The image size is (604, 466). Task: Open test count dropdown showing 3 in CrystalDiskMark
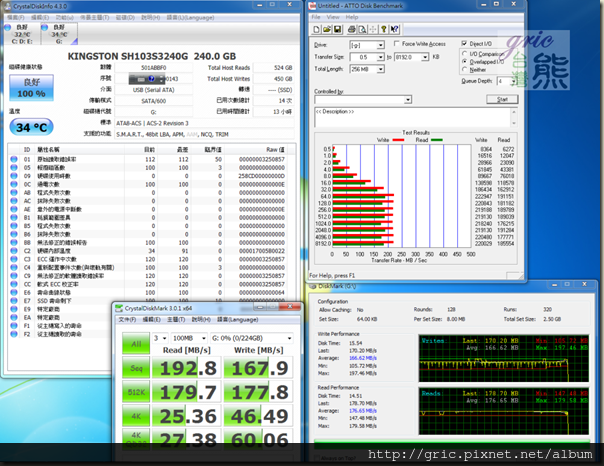[160, 338]
